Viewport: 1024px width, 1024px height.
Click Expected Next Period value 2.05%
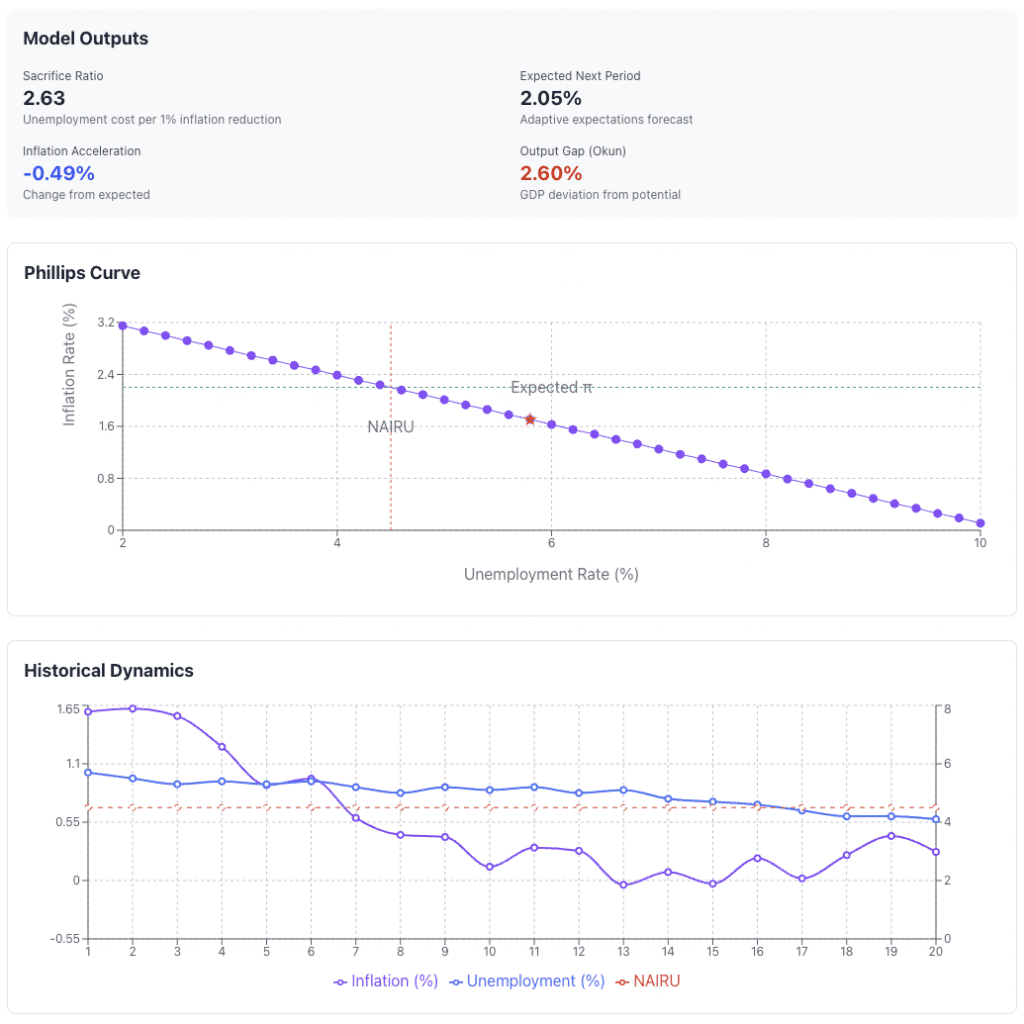[x=550, y=98]
